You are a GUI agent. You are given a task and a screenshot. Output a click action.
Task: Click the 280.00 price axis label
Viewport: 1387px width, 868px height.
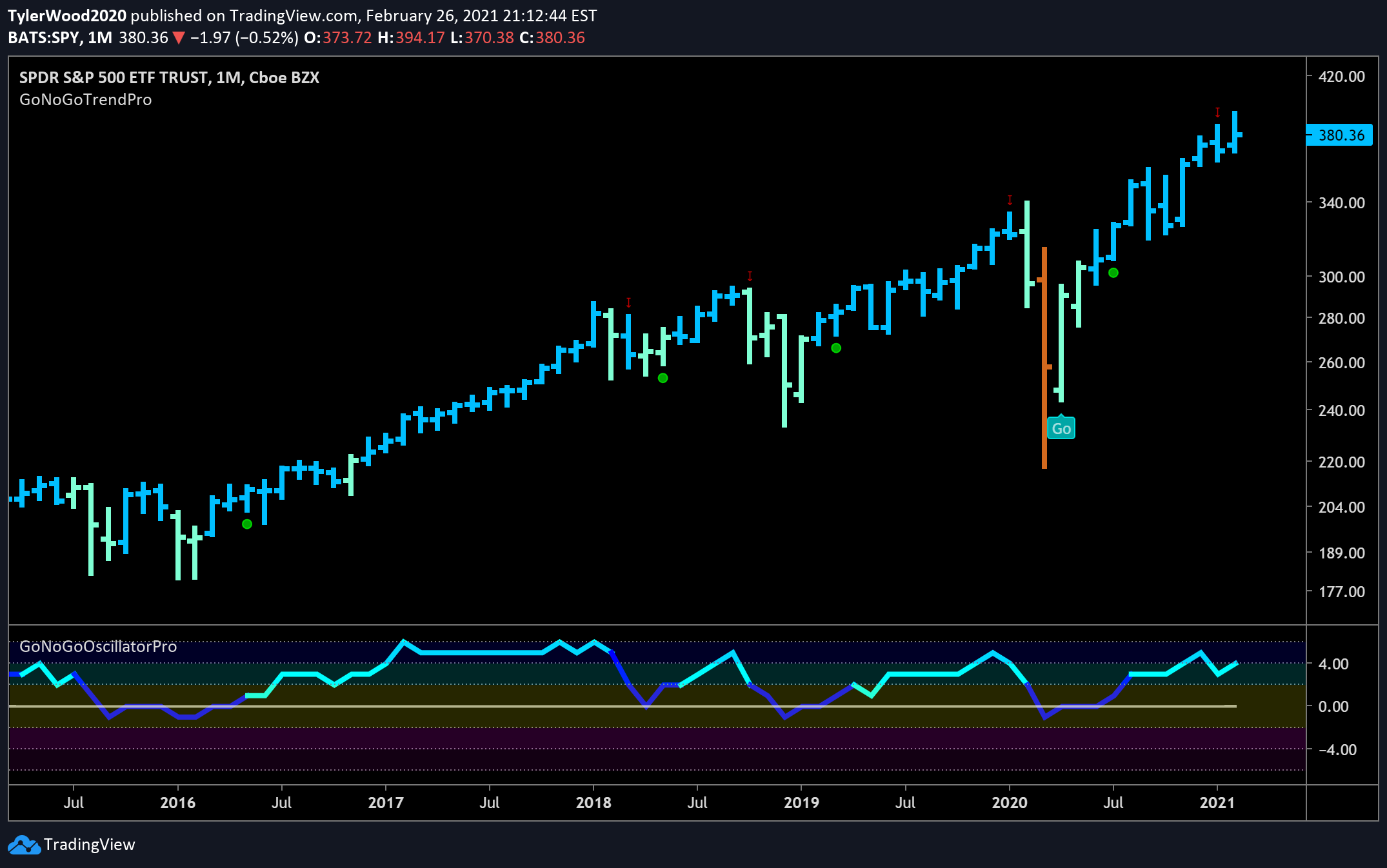tap(1342, 319)
